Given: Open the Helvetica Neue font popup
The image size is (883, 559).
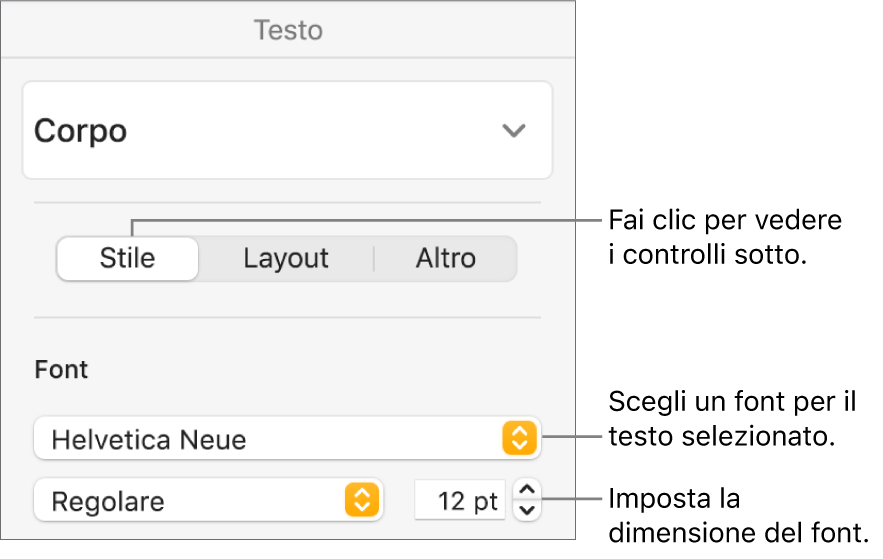Looking at the screenshot, I should [x=287, y=439].
